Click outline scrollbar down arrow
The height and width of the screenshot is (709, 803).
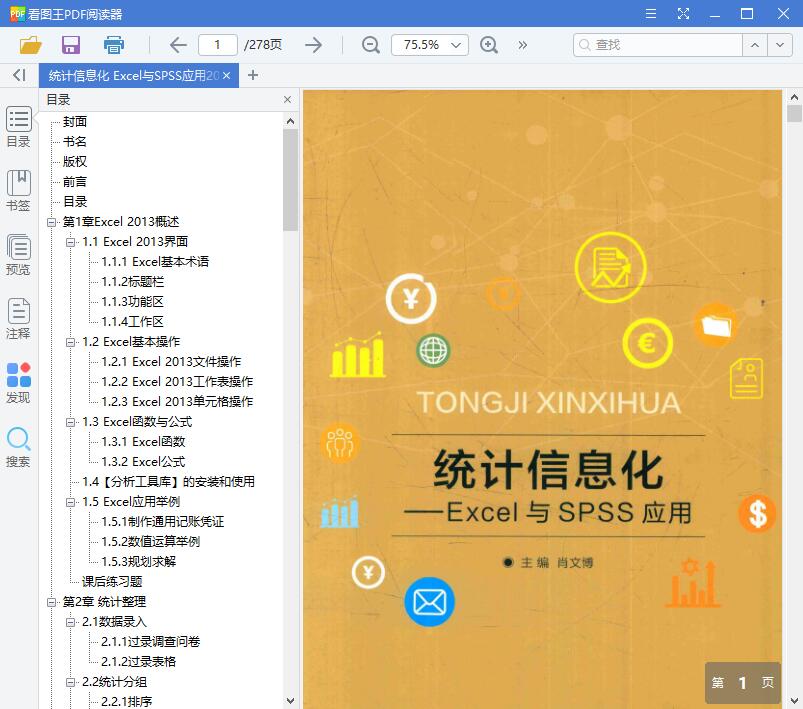290,700
